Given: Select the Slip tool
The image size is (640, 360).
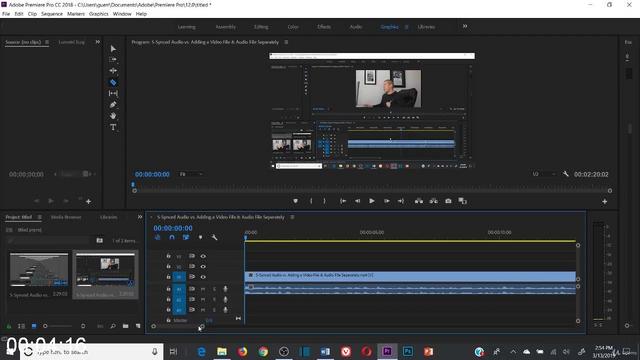Looking at the screenshot, I should coord(113,93).
